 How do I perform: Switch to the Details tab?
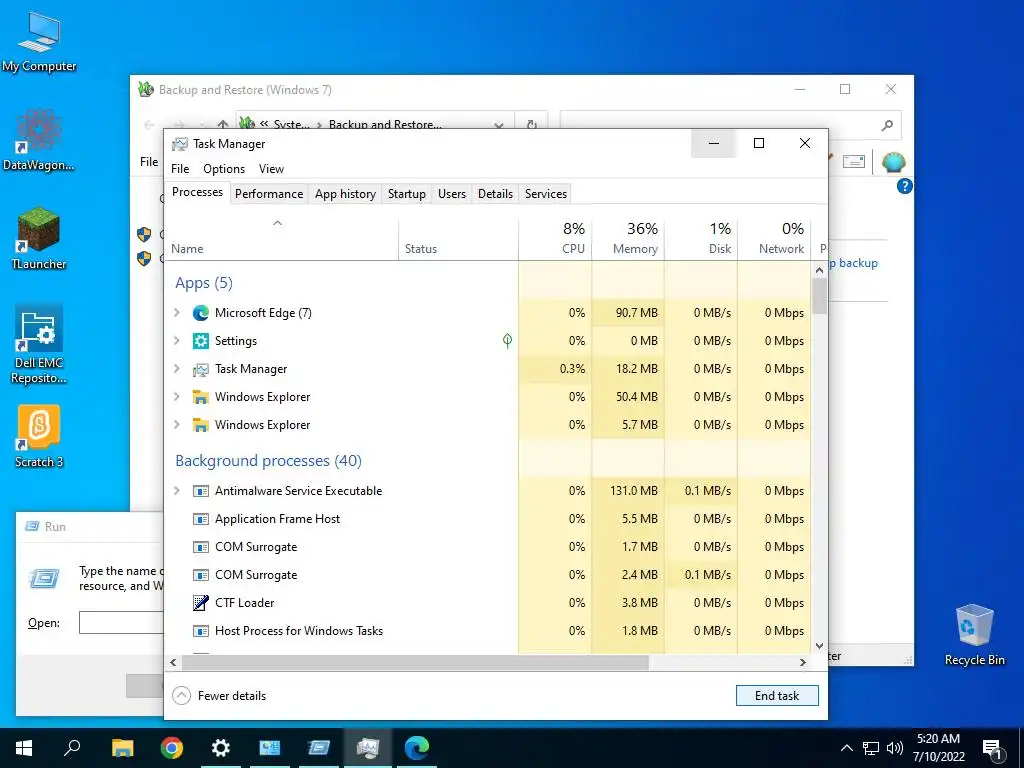tap(495, 194)
